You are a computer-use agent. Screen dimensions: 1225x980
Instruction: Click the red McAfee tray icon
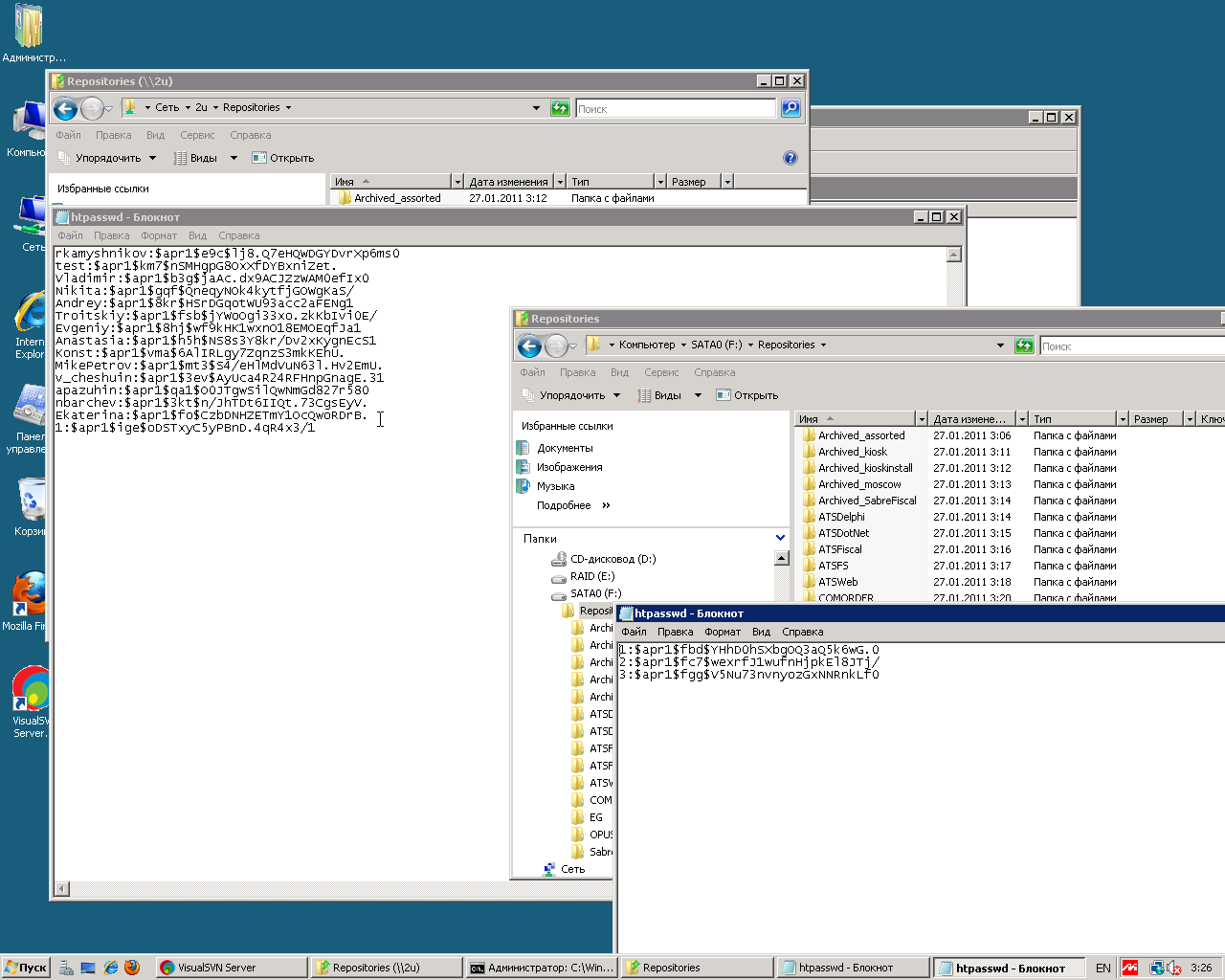(x=1130, y=968)
